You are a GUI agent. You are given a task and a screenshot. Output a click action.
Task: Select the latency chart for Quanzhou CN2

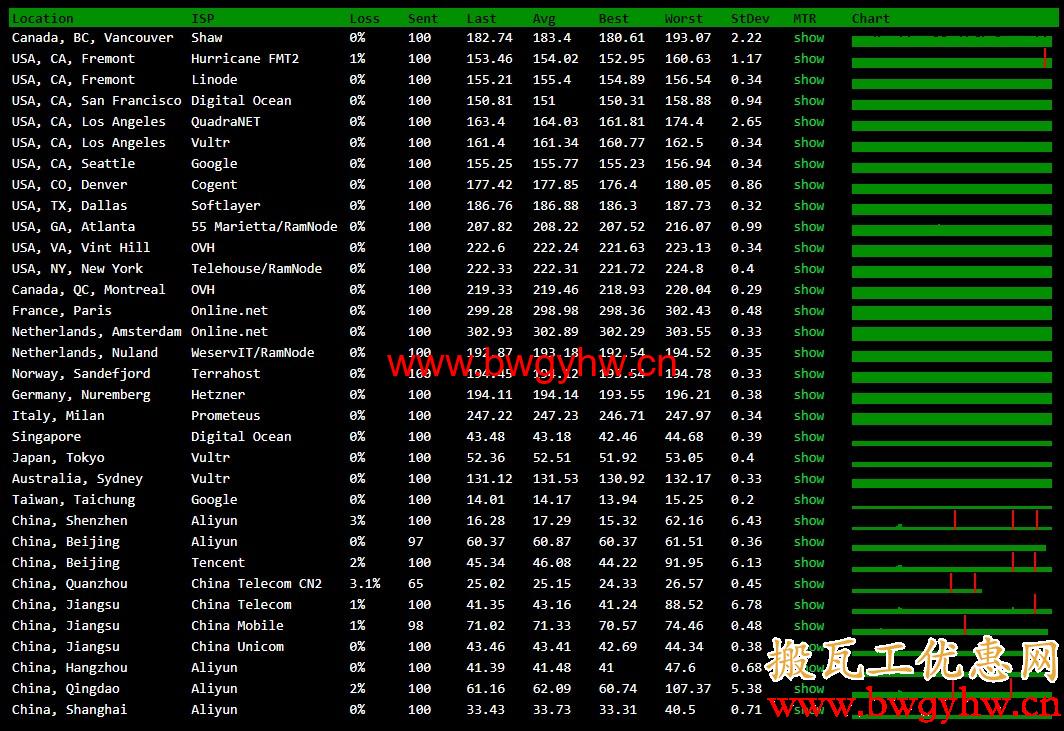(917, 584)
